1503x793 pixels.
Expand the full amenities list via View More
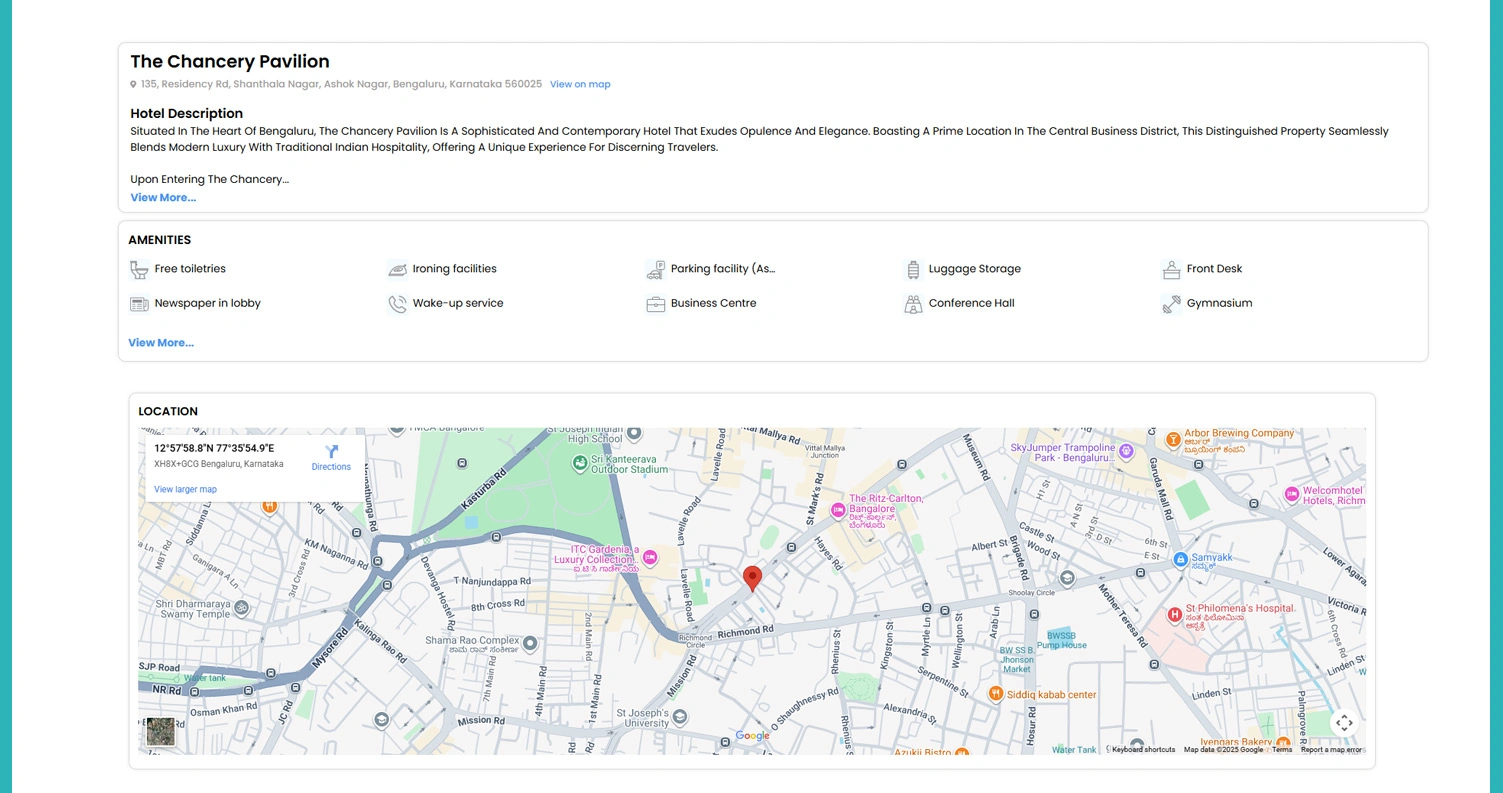(160, 342)
